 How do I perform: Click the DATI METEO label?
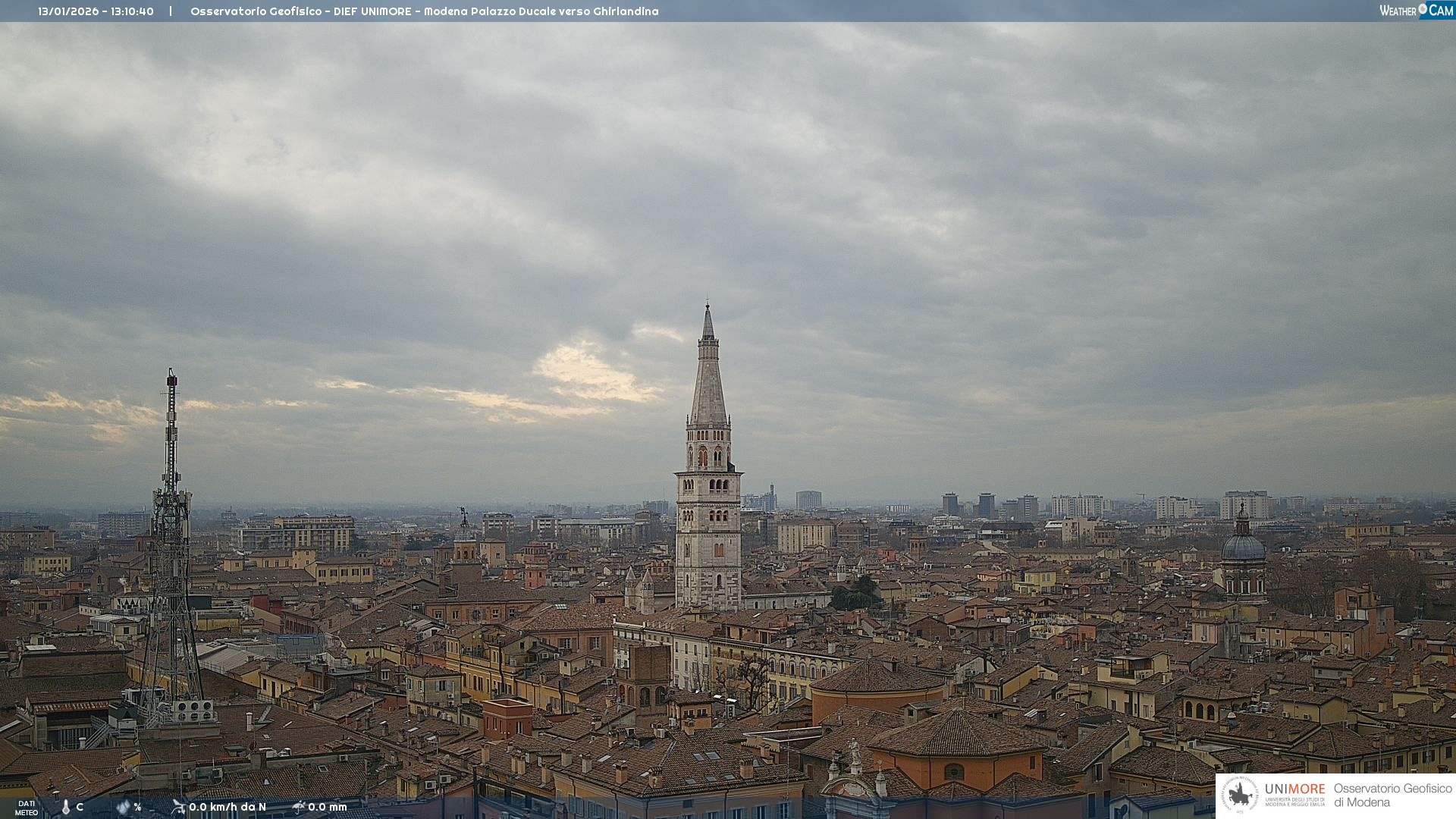click(27, 808)
